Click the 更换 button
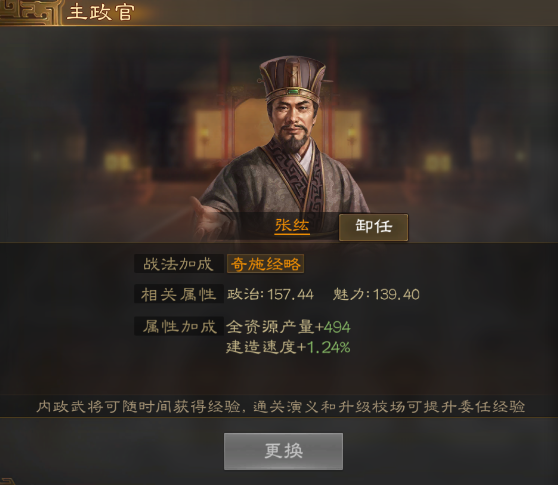 point(283,451)
